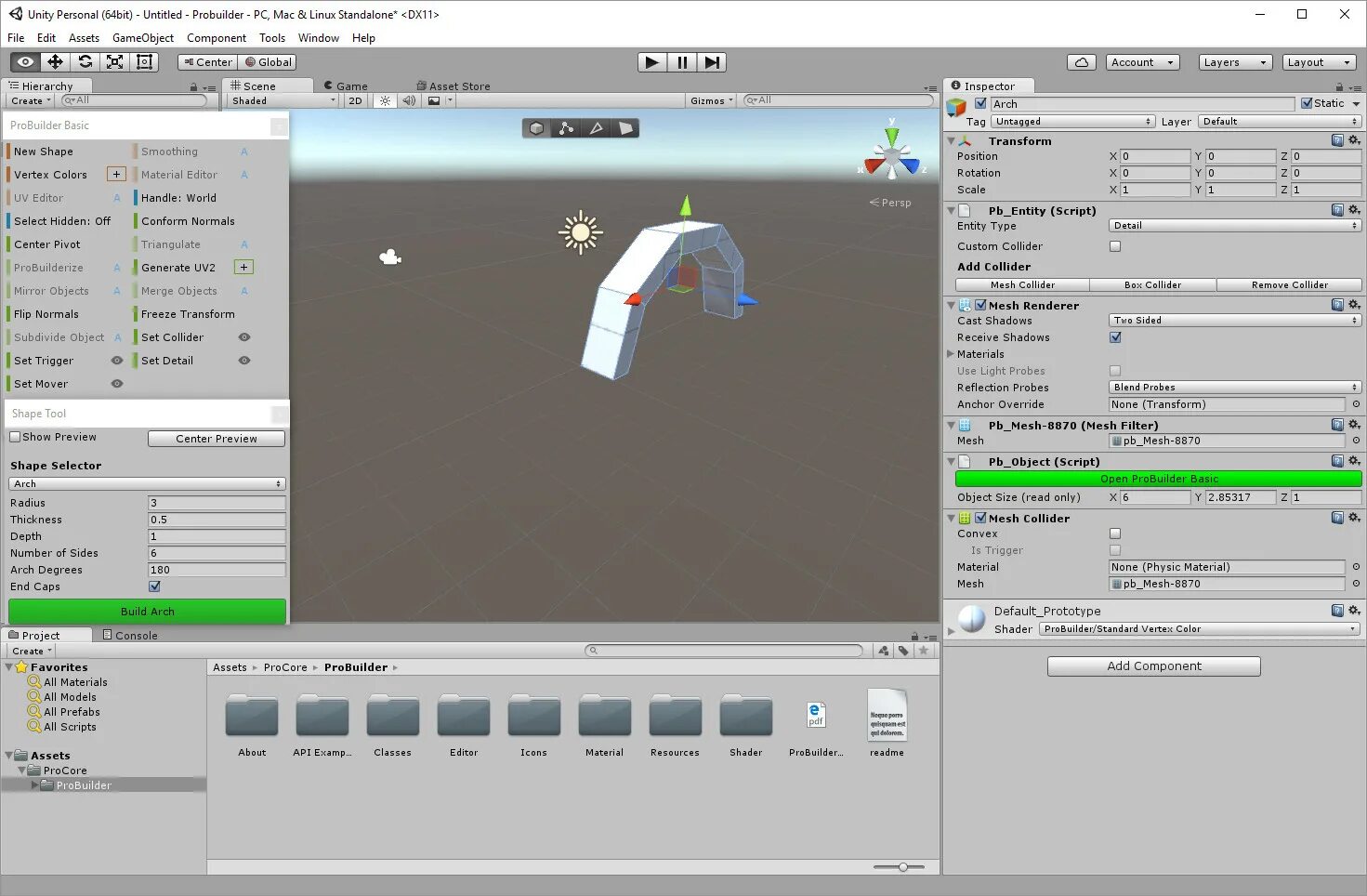The width and height of the screenshot is (1367, 896).
Task: Enable Convex checkbox on Mesh Collider
Action: (x=1115, y=534)
